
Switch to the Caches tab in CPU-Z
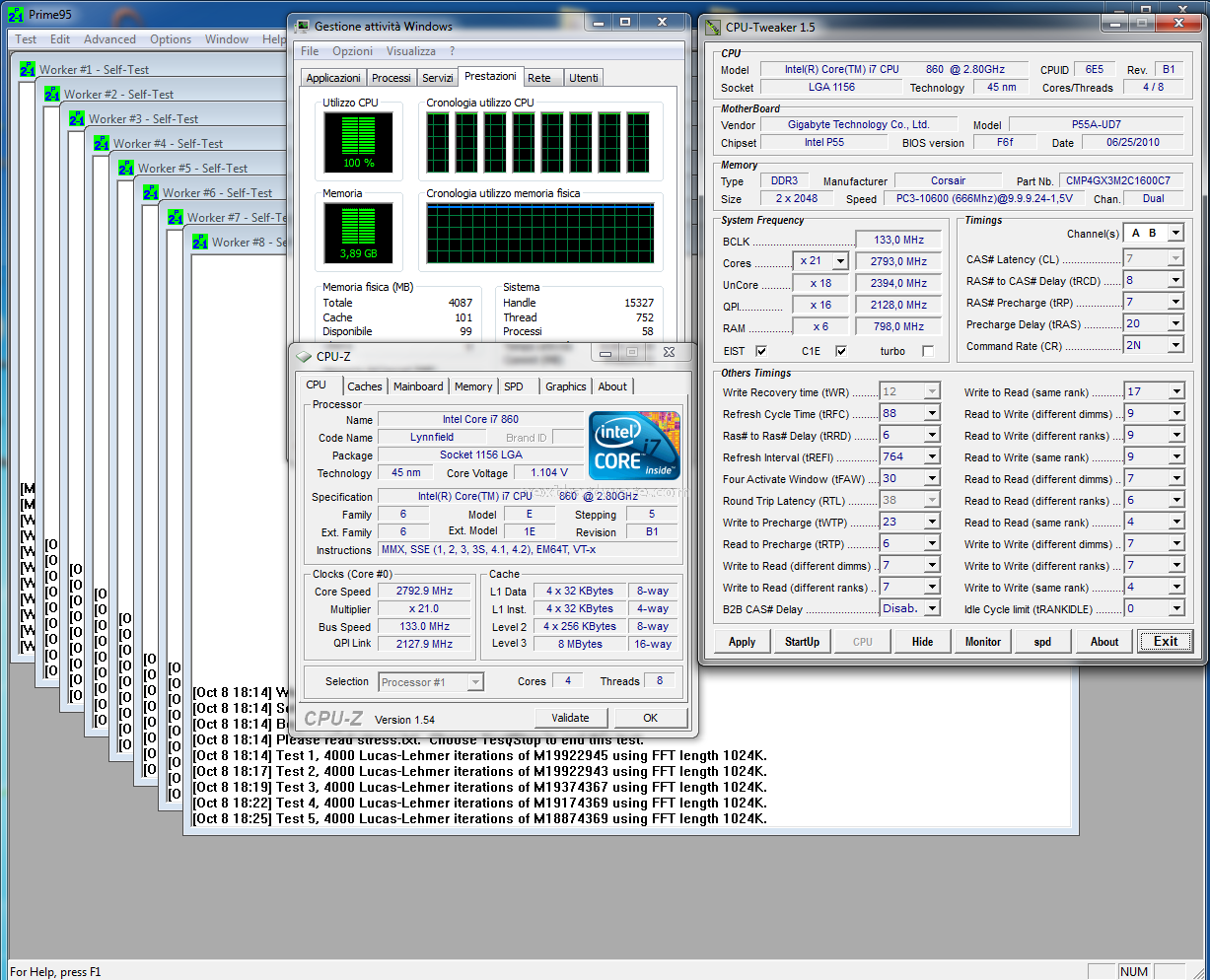pyautogui.click(x=365, y=386)
